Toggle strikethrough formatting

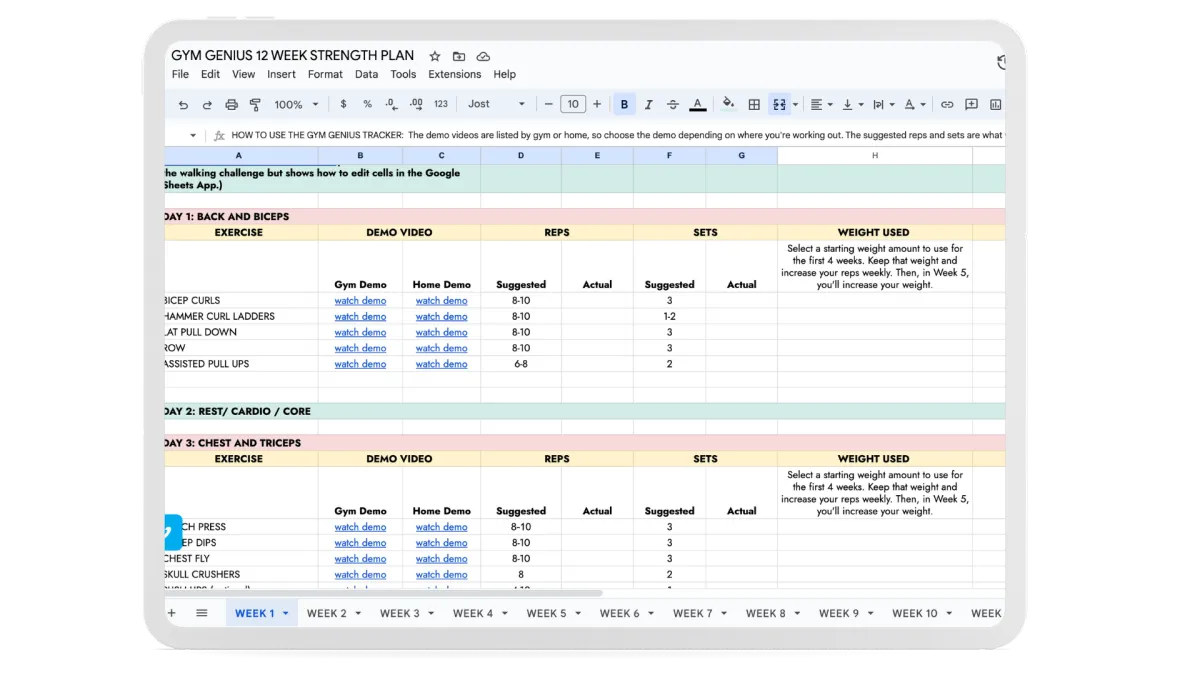672,104
